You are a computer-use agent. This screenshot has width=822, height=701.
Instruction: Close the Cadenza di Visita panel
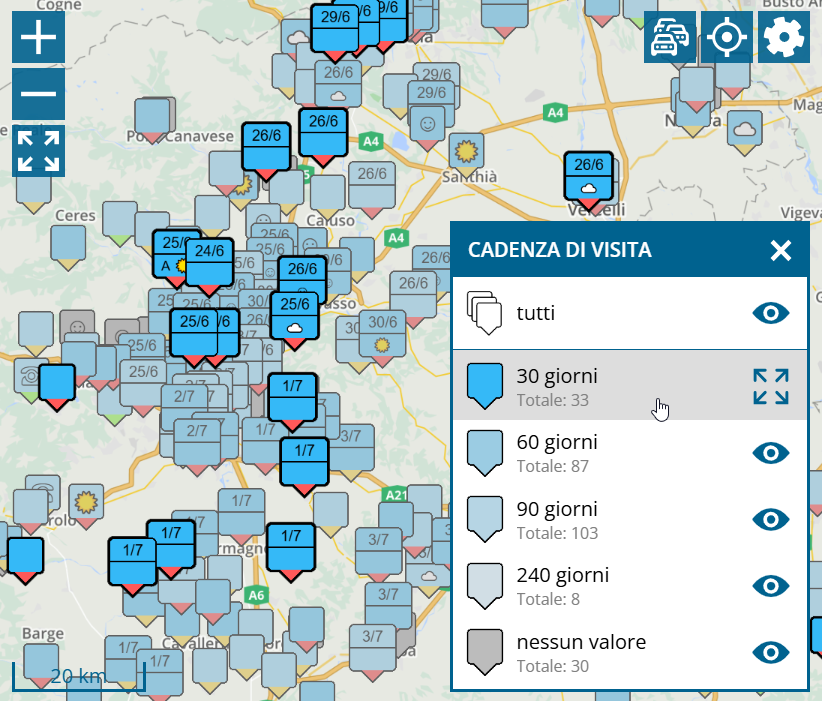tap(781, 250)
